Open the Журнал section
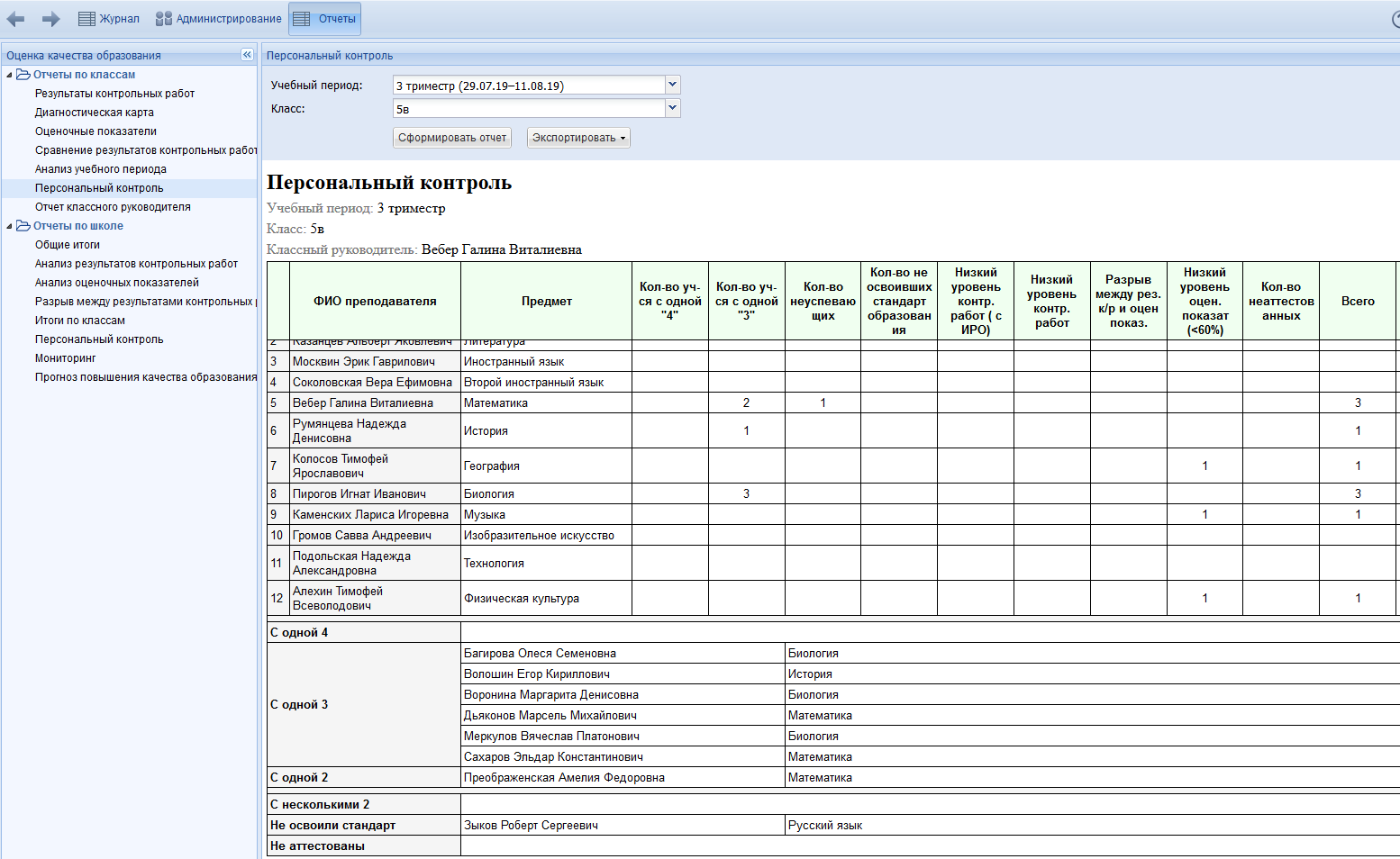1400x859 pixels. pos(109,19)
